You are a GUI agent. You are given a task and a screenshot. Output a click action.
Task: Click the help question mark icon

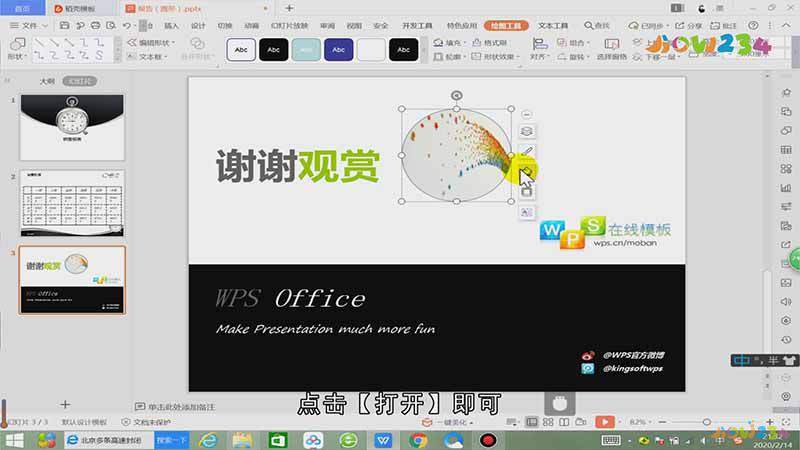[753, 25]
